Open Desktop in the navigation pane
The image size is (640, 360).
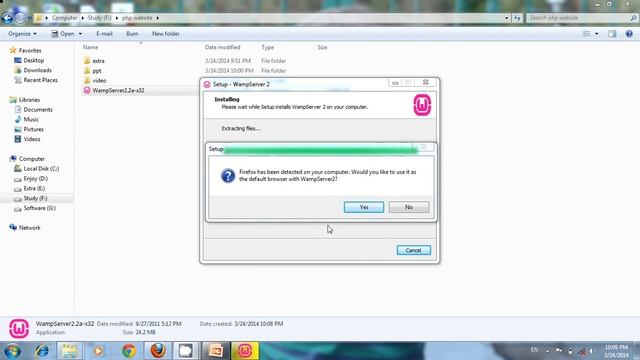point(33,60)
